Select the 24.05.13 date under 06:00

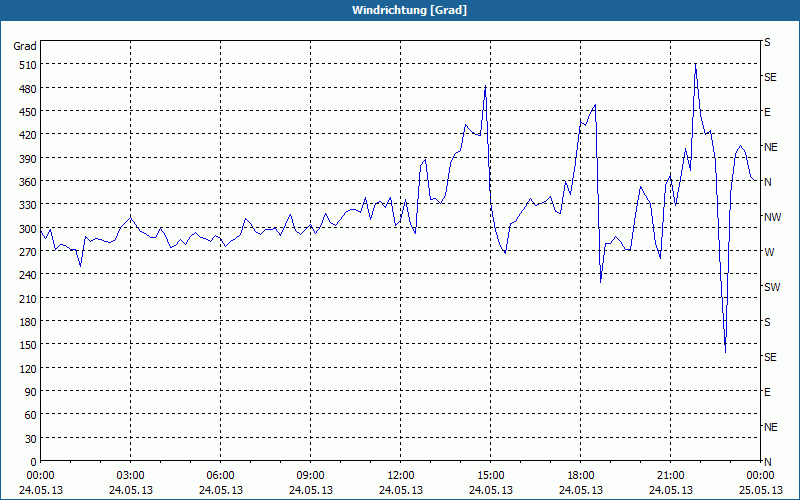click(x=220, y=490)
